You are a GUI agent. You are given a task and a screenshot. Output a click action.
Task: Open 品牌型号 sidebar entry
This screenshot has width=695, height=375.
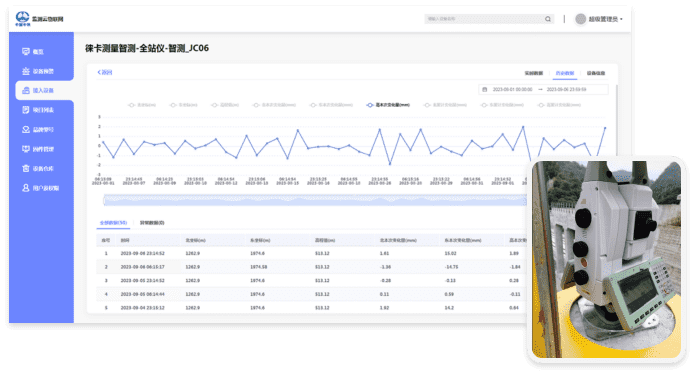point(38,129)
